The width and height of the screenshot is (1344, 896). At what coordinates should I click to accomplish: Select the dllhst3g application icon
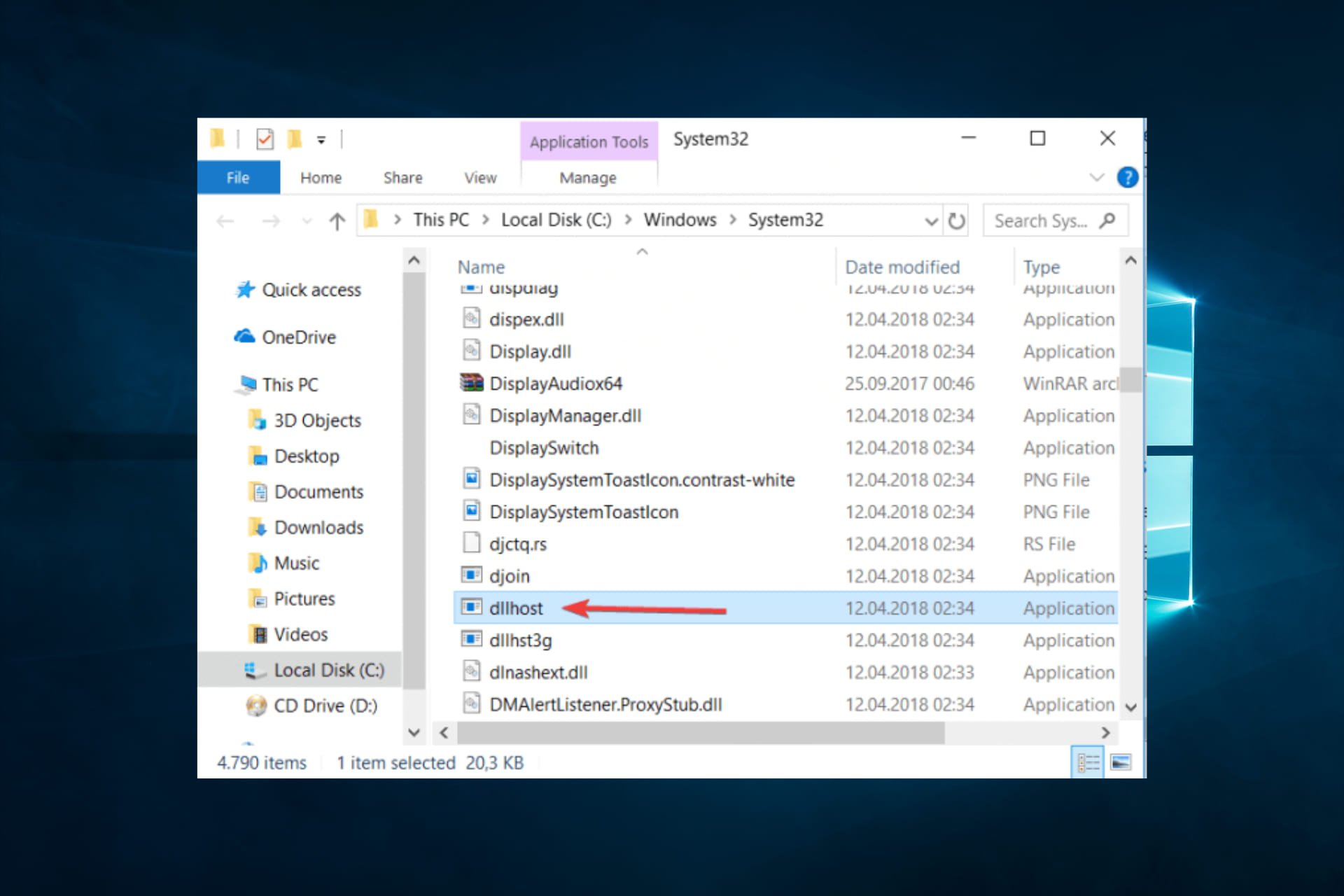(x=472, y=639)
